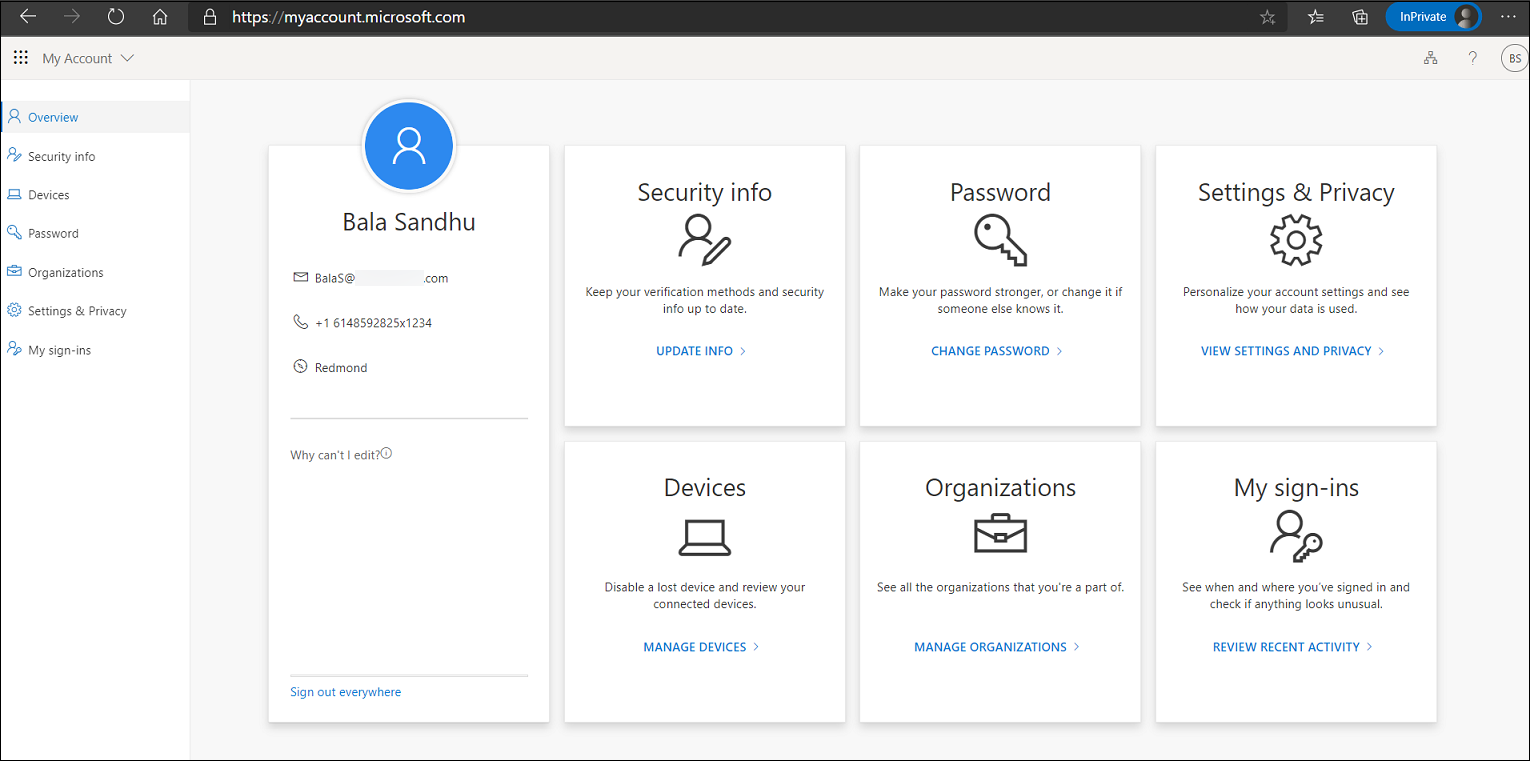Expand the My Account dropdown chevron
The width and height of the screenshot is (1530, 761).
point(127,58)
